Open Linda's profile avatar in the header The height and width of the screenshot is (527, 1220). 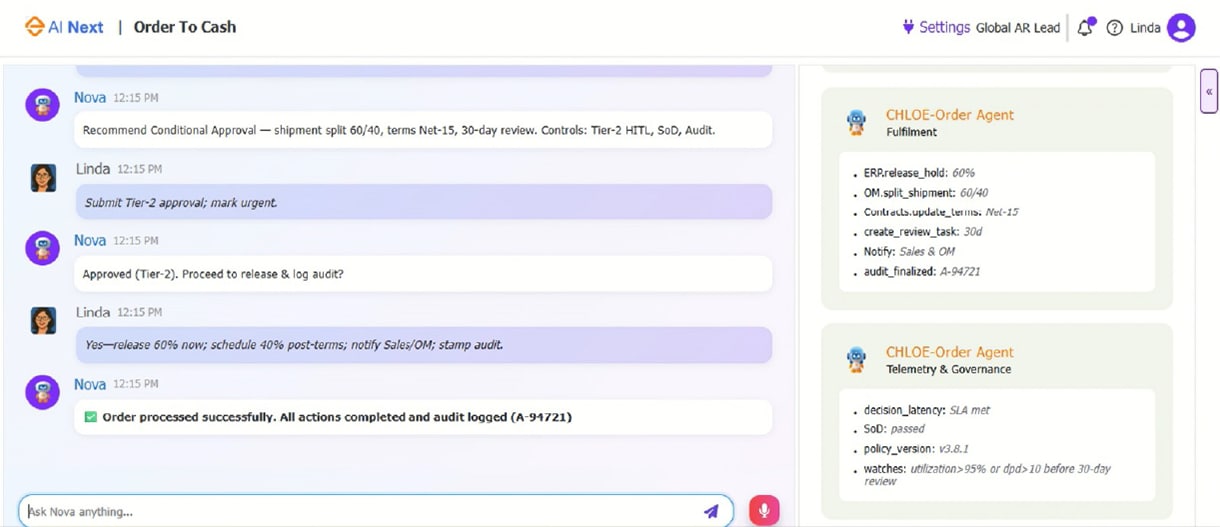click(x=1181, y=28)
